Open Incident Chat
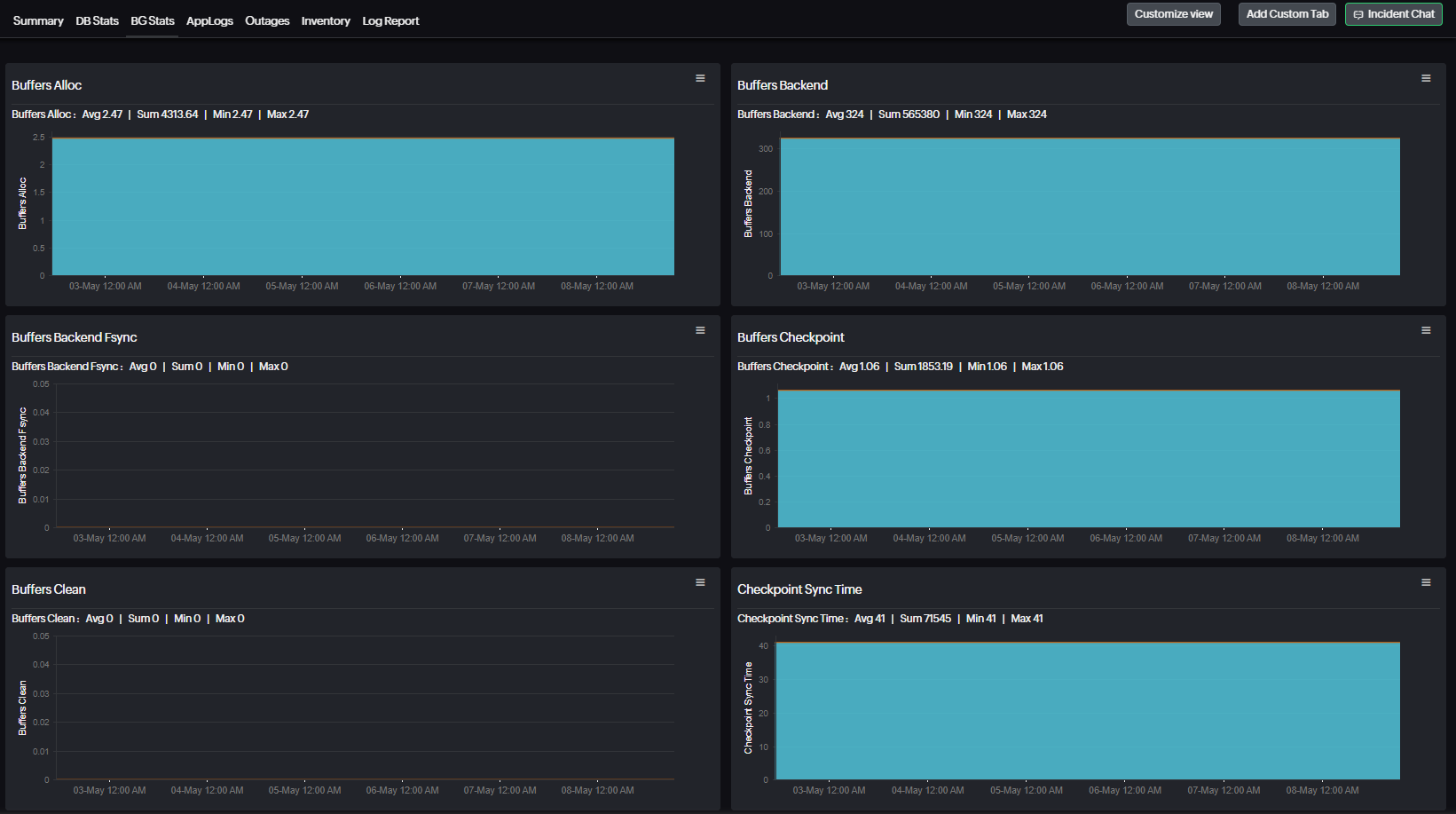 point(1394,14)
